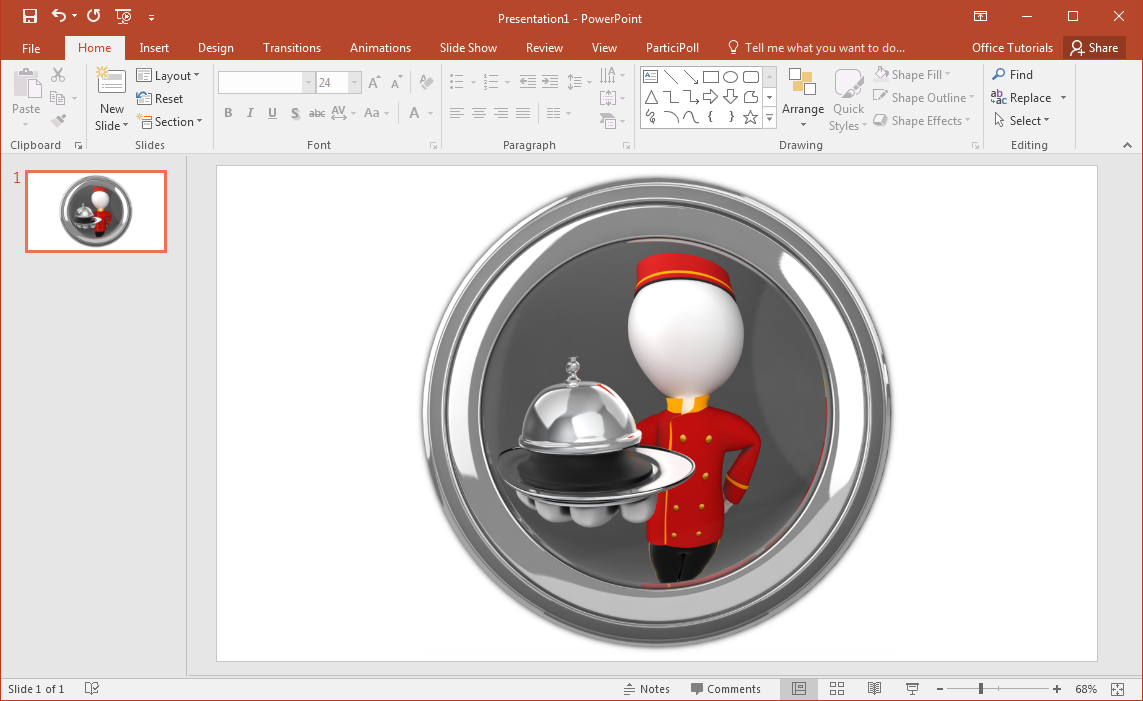Click the Save icon in title bar
The width and height of the screenshot is (1143, 701).
[x=30, y=16]
